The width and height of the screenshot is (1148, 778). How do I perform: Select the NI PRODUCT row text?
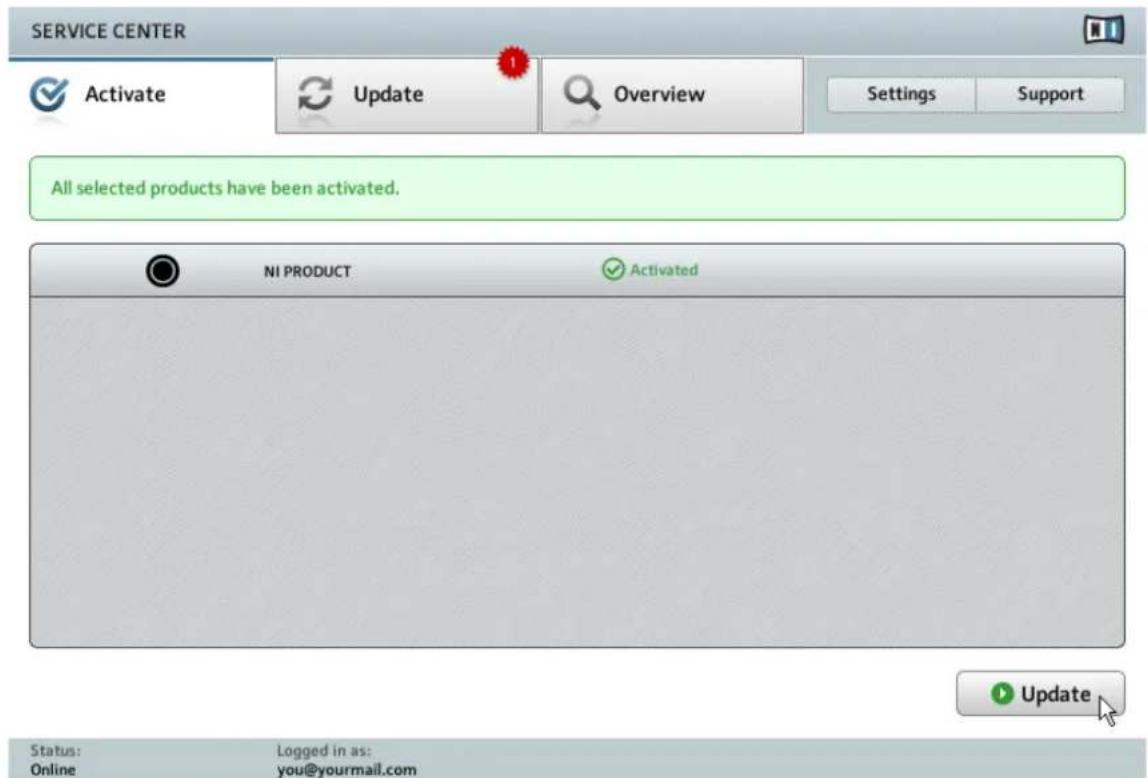307,272
